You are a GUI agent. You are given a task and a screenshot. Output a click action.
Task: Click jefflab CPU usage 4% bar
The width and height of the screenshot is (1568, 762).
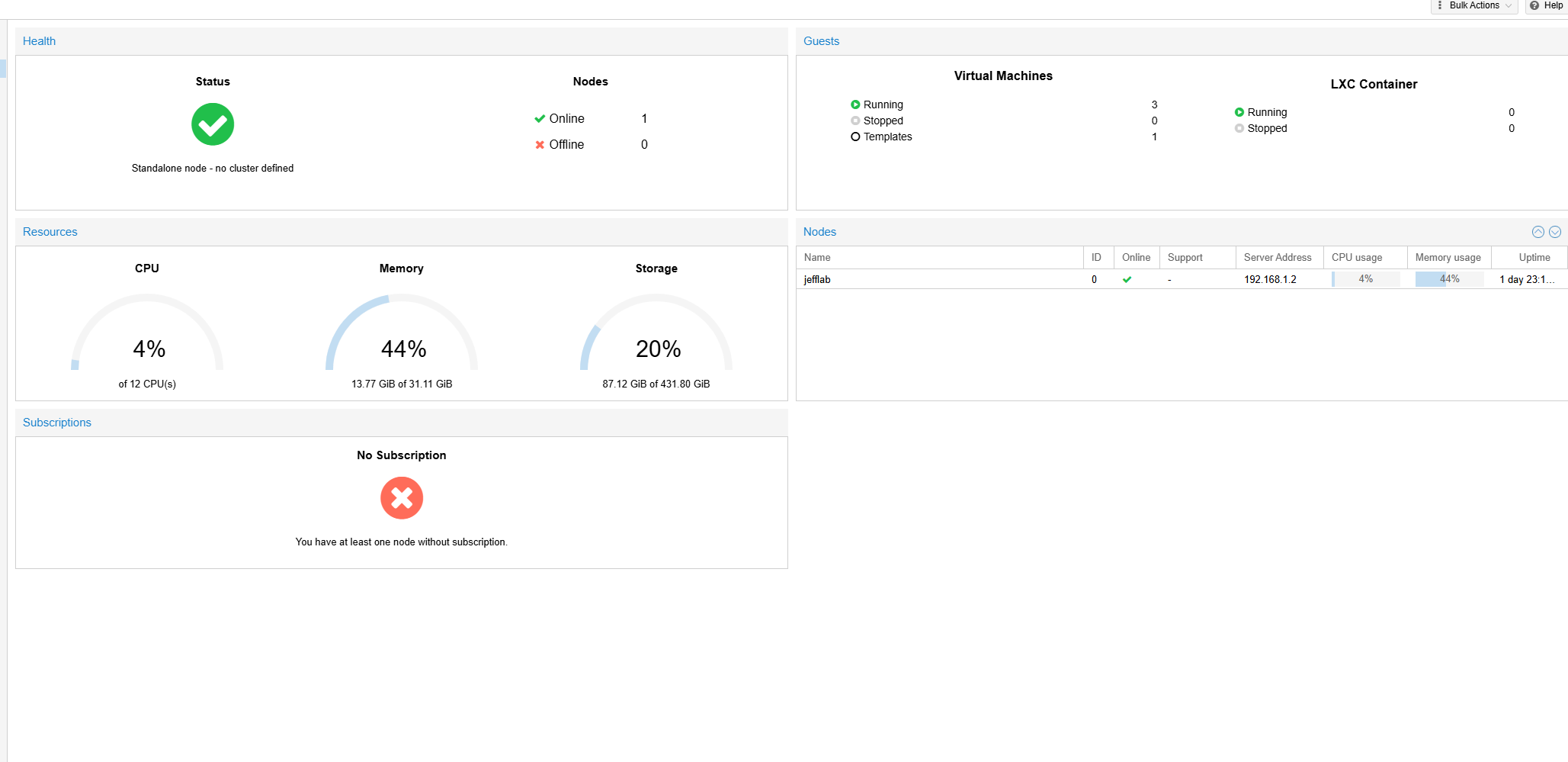click(x=1365, y=279)
